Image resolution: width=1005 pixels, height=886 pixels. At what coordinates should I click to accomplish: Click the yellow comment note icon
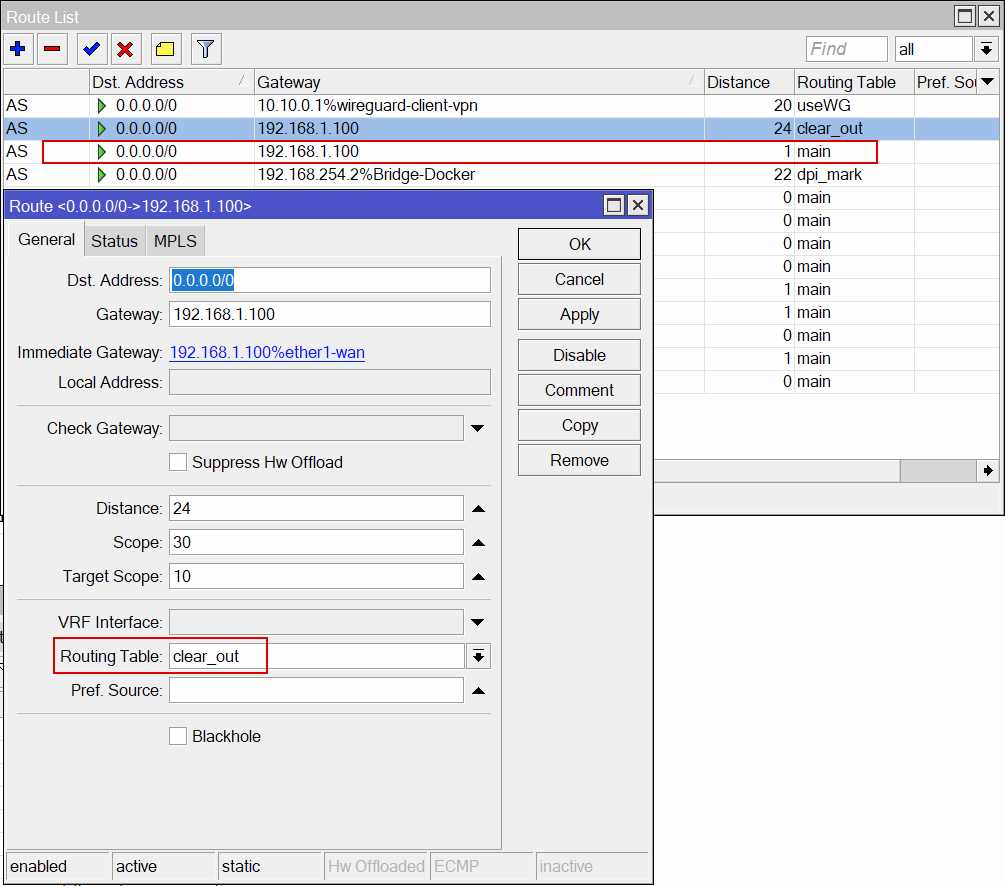(x=165, y=49)
